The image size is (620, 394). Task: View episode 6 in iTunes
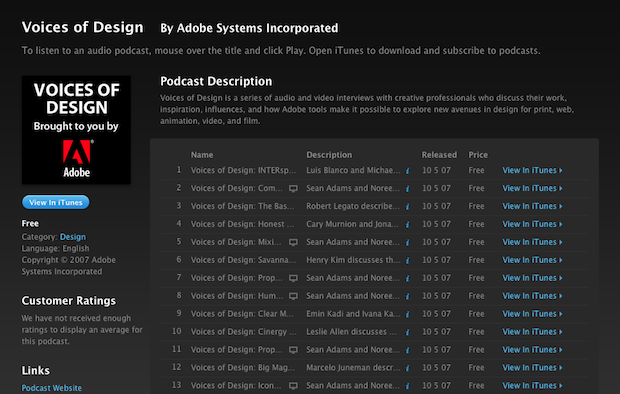click(532, 260)
